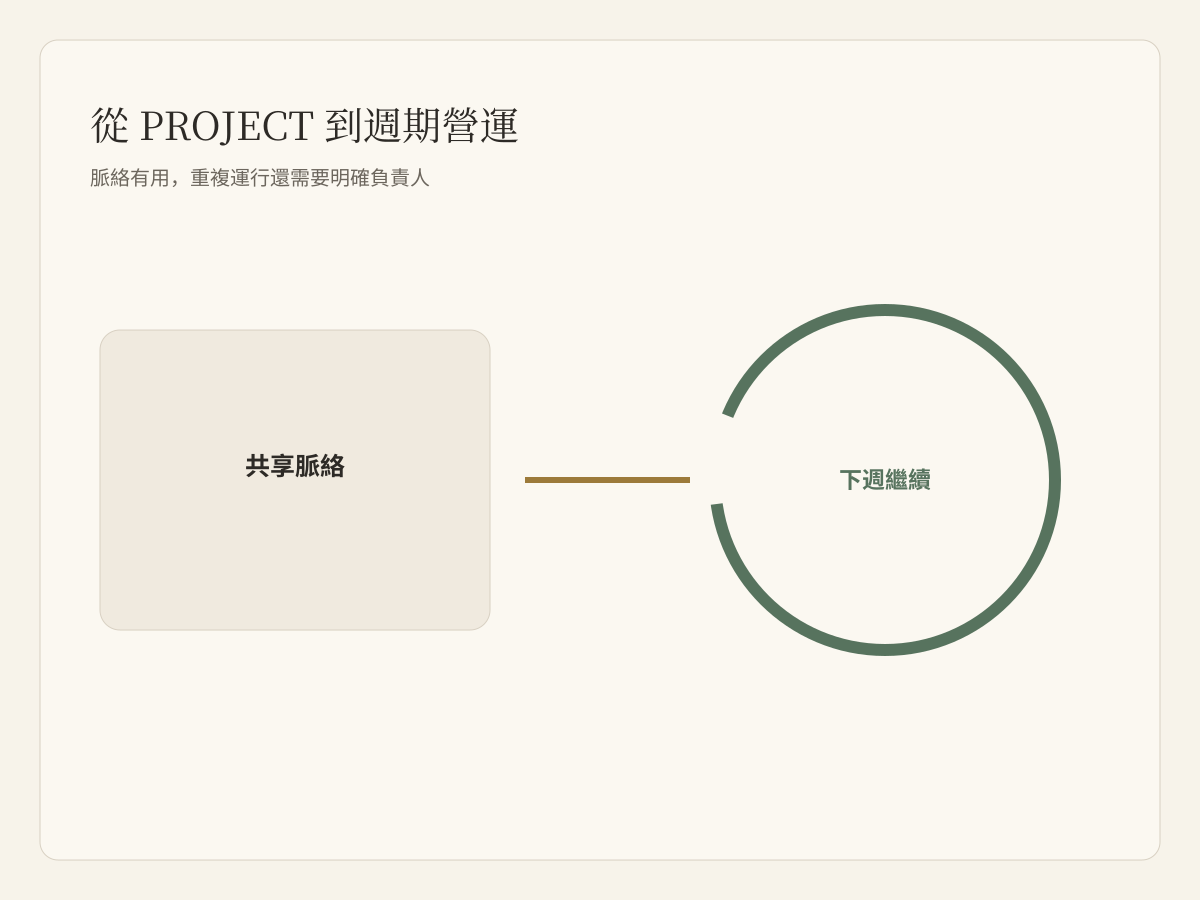Click the green ring at its rightmost edge
1200x900 pixels.
[1055, 480]
